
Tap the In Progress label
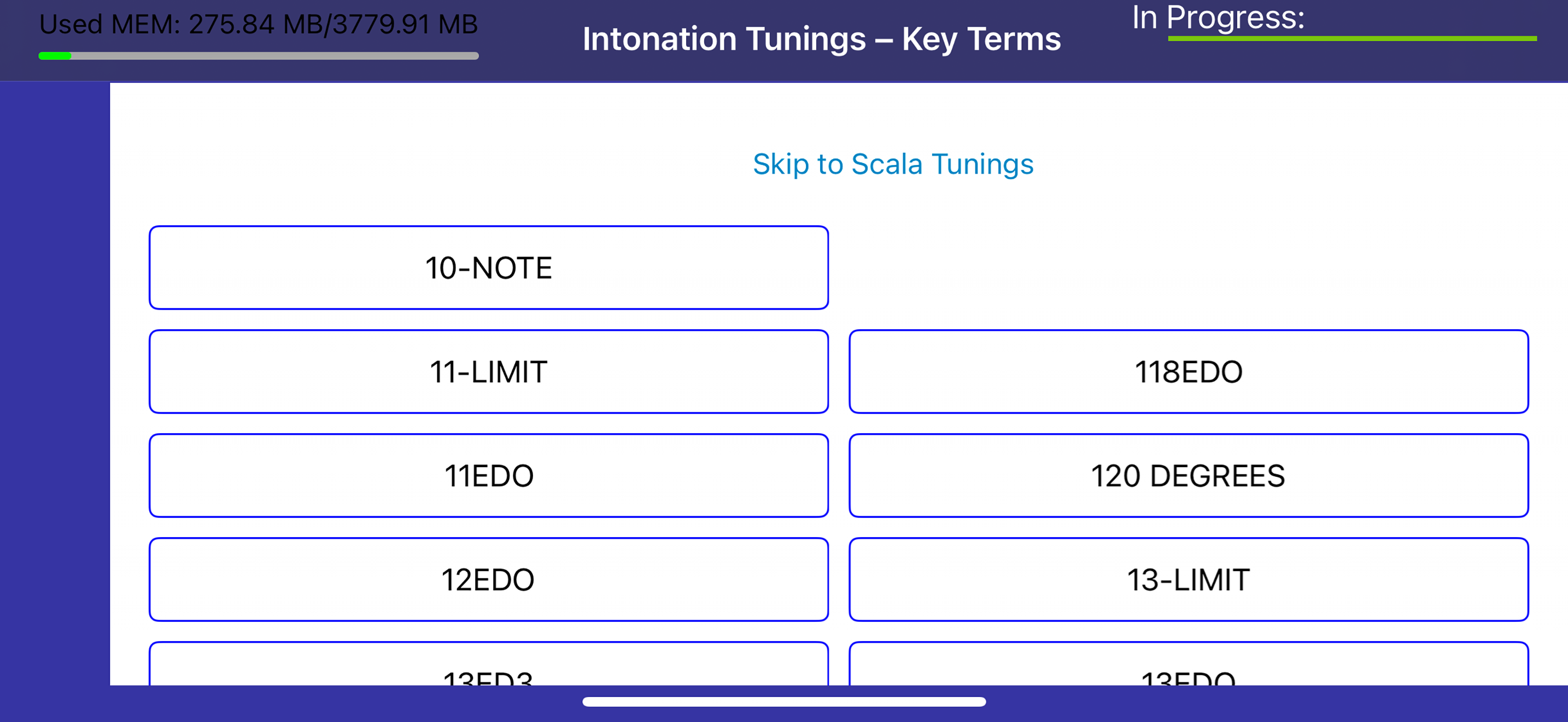1218,18
